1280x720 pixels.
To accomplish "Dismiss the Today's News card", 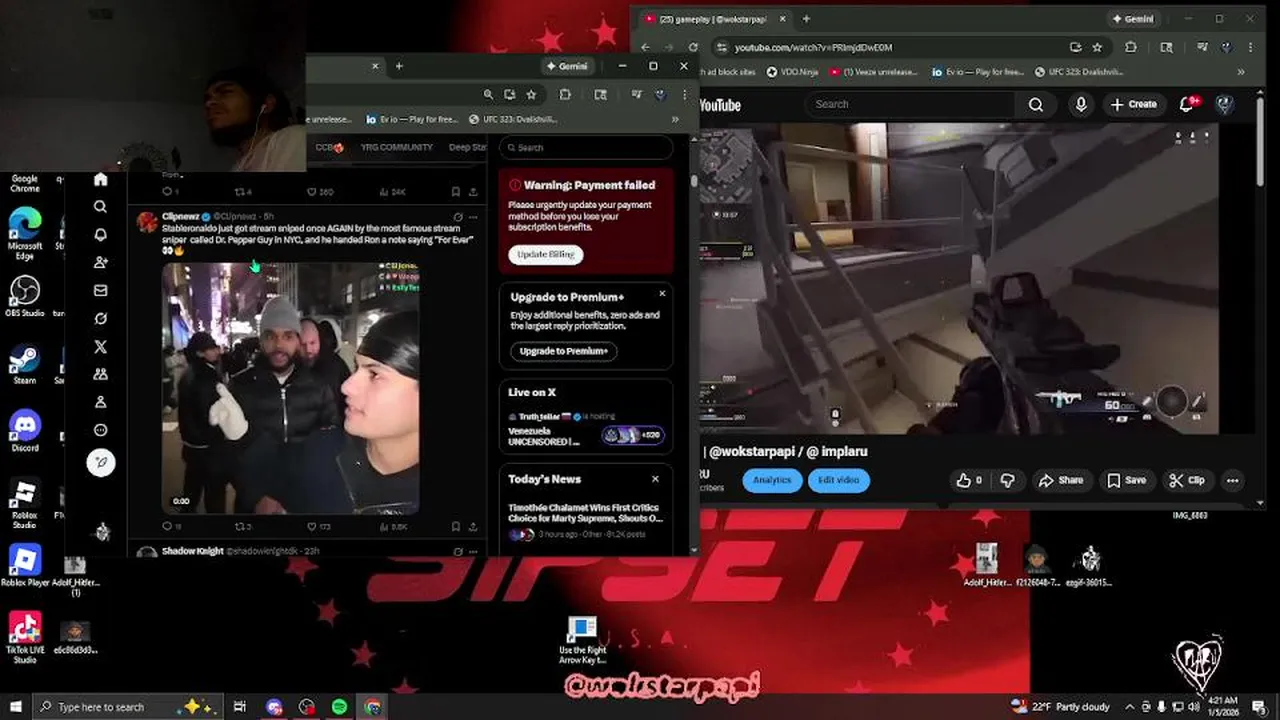I will click(655, 479).
